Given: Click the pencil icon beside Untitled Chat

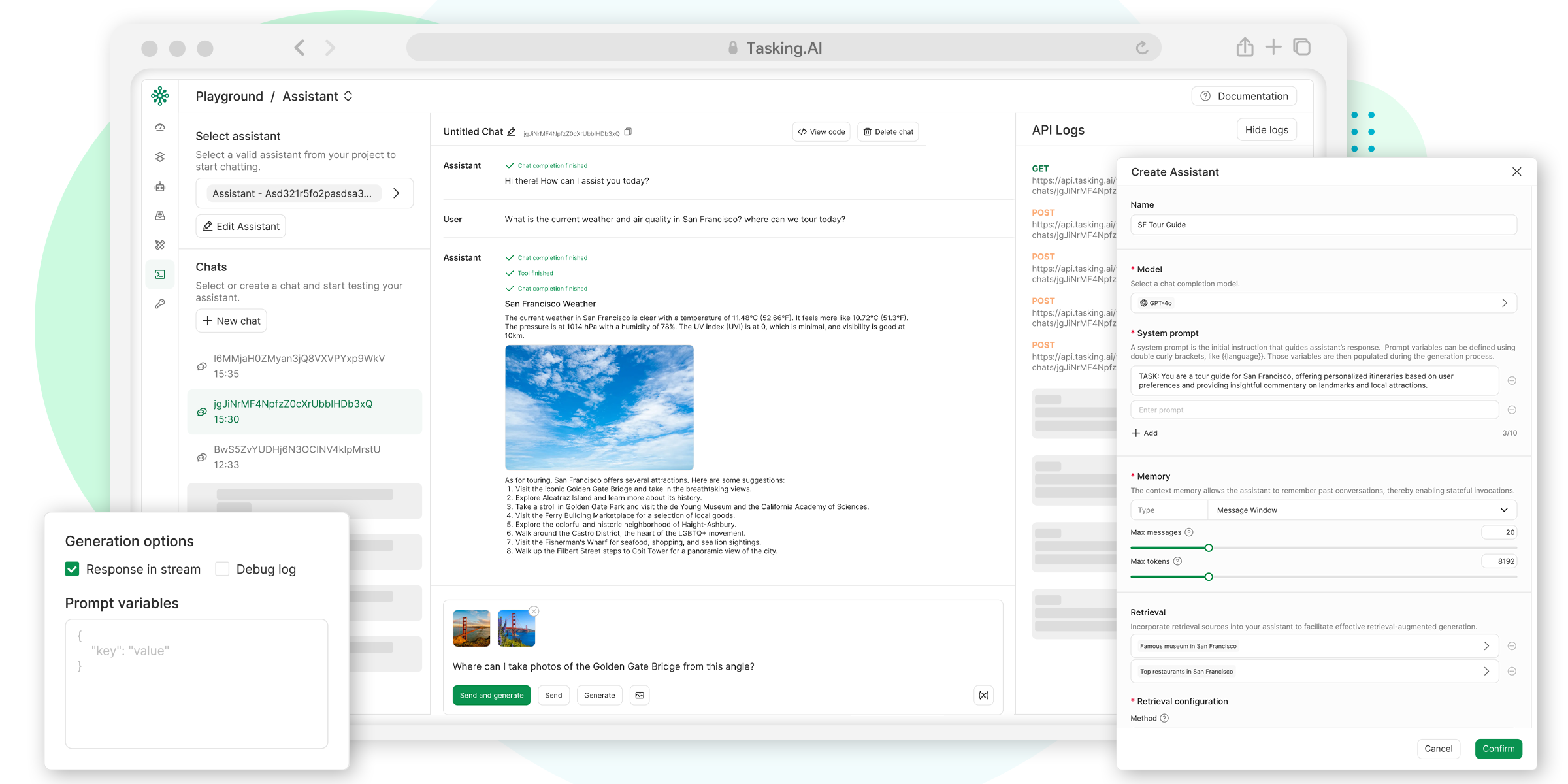Looking at the screenshot, I should click(512, 132).
